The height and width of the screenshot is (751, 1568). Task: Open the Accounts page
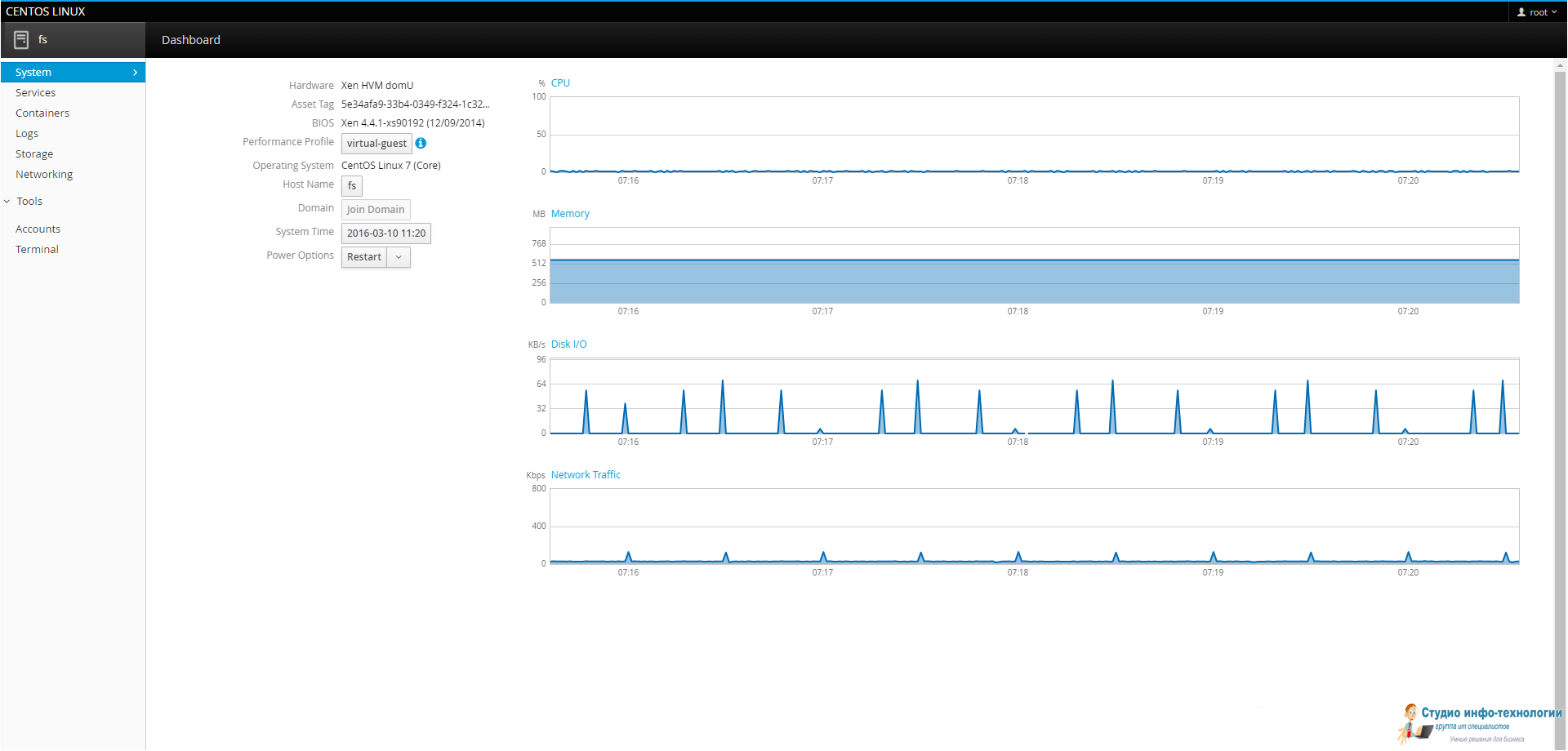point(38,229)
